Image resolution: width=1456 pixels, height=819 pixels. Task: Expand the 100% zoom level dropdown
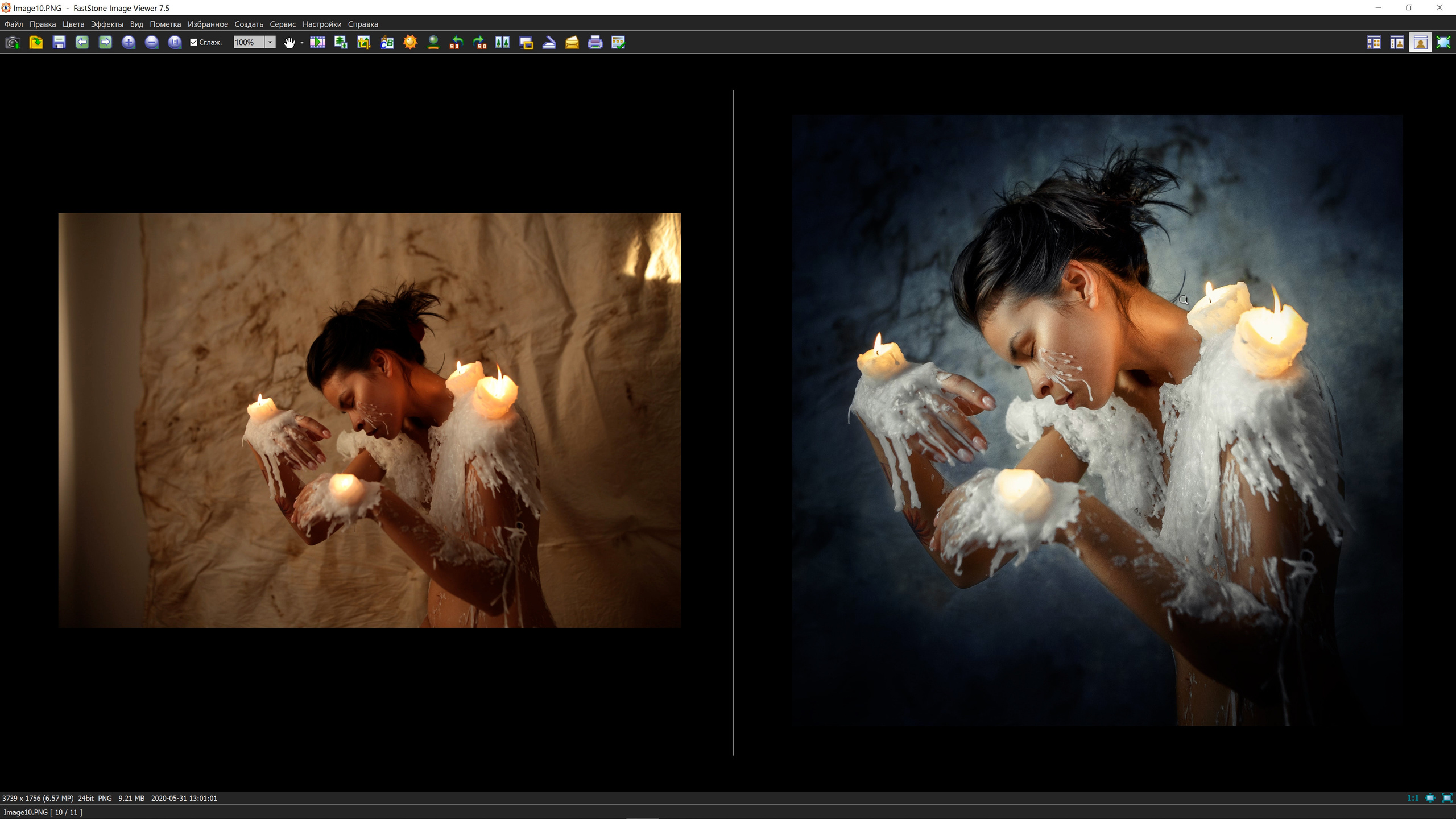click(x=270, y=43)
